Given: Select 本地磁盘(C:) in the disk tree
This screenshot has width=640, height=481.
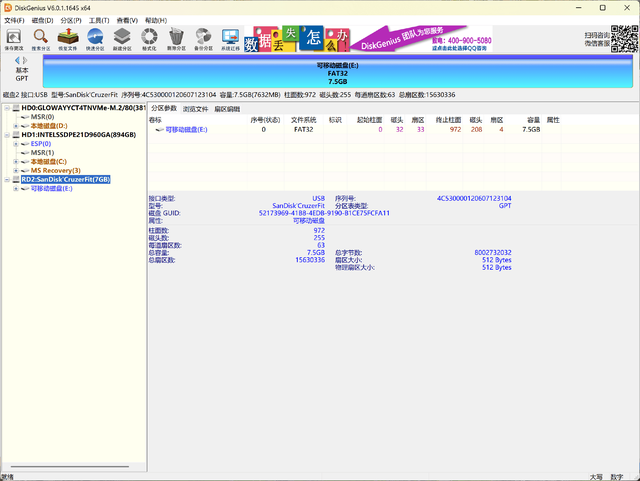Looking at the screenshot, I should [x=49, y=162].
